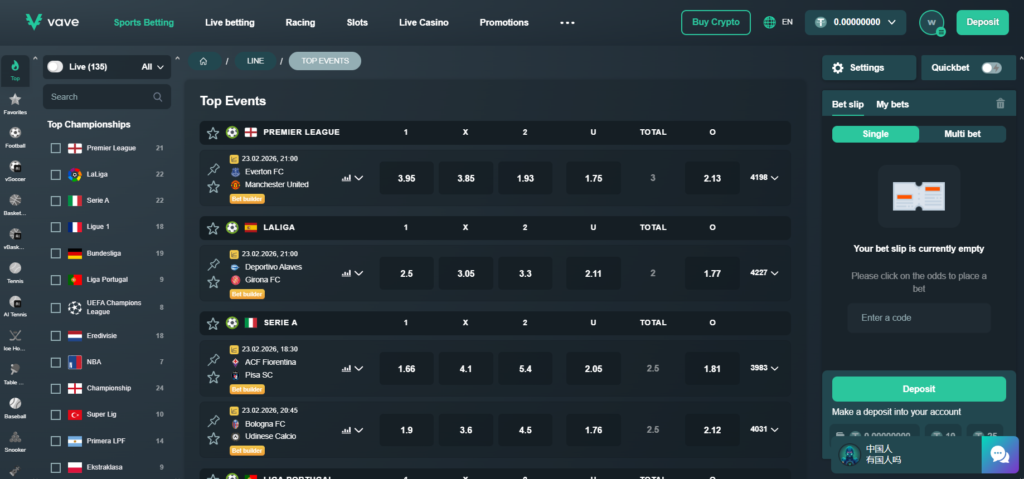Click the search magnifier icon
The width and height of the screenshot is (1024, 479).
coord(157,97)
